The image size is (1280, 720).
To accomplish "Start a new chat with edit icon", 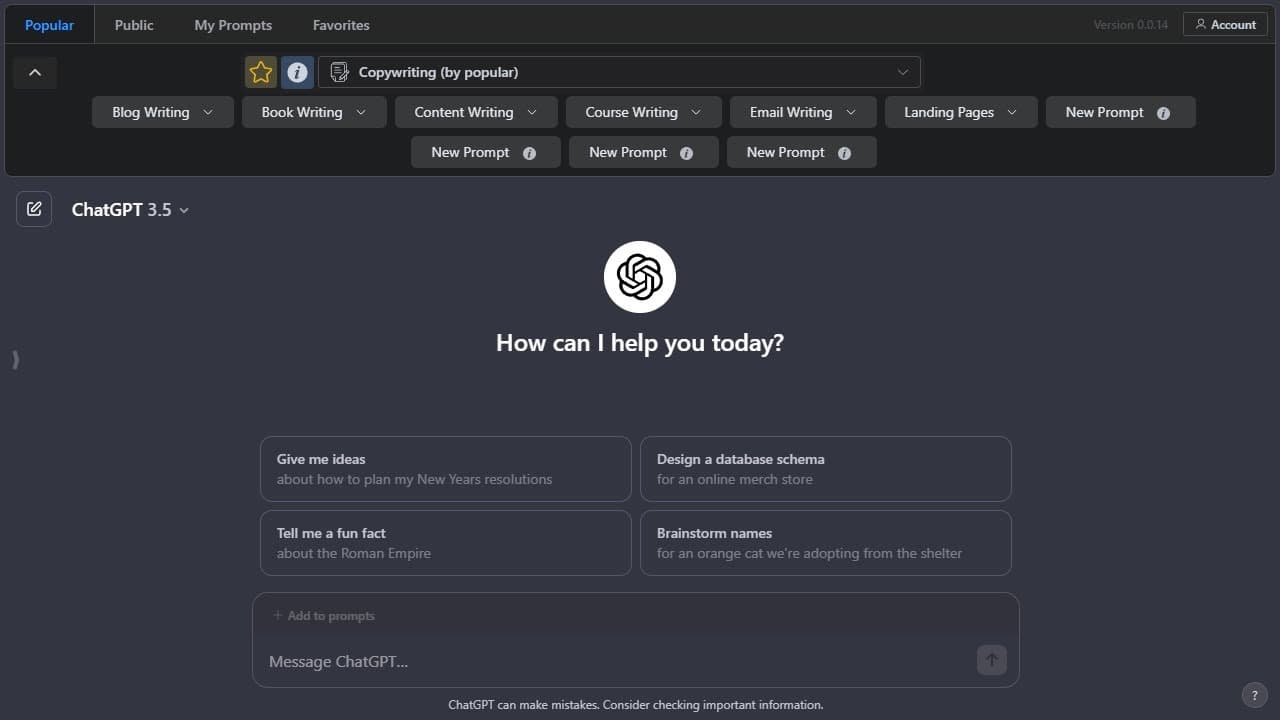I will click(x=34, y=209).
